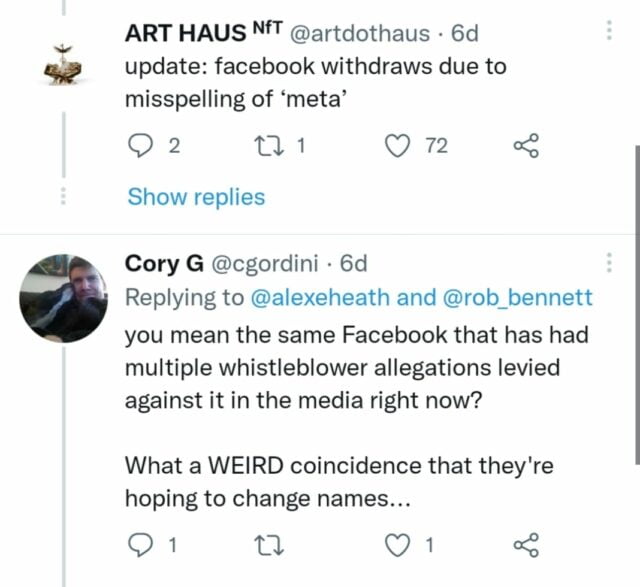Open more options for Cory G's tweet
Screen dimensions: 640x587
610,264
